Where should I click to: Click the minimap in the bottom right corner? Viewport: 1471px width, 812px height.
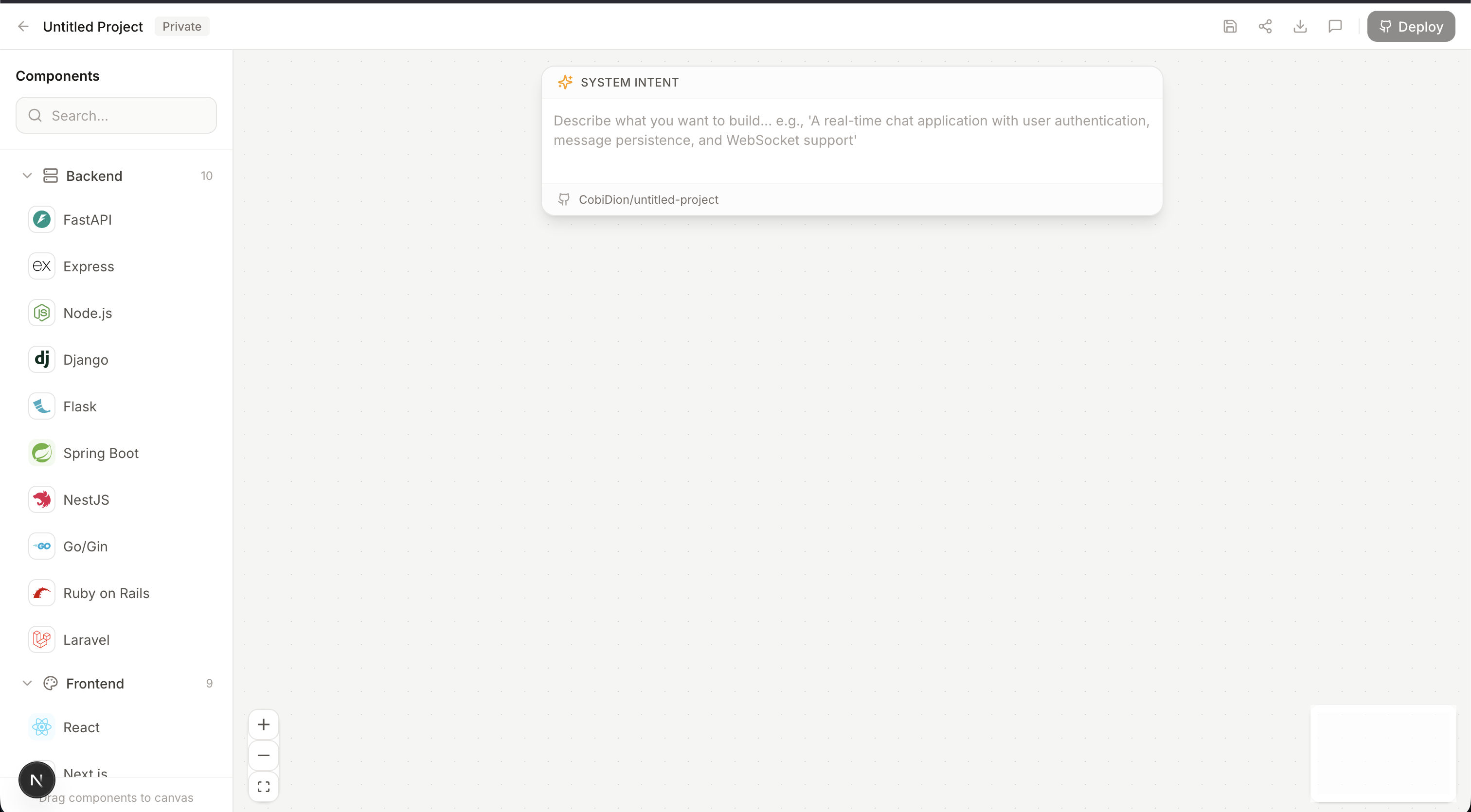pos(1382,753)
